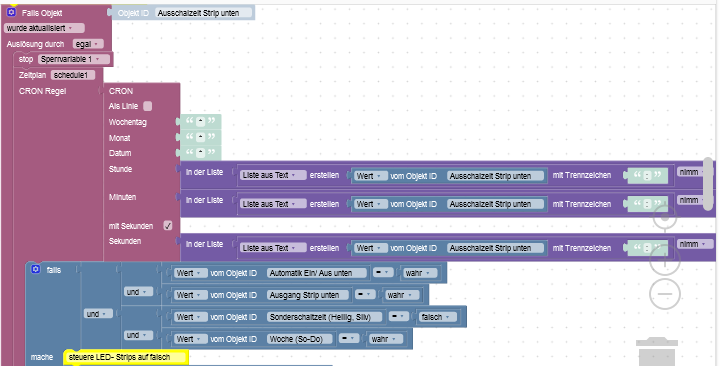Click the CRON Regel label
This screenshot has width=721, height=366.
click(42, 91)
